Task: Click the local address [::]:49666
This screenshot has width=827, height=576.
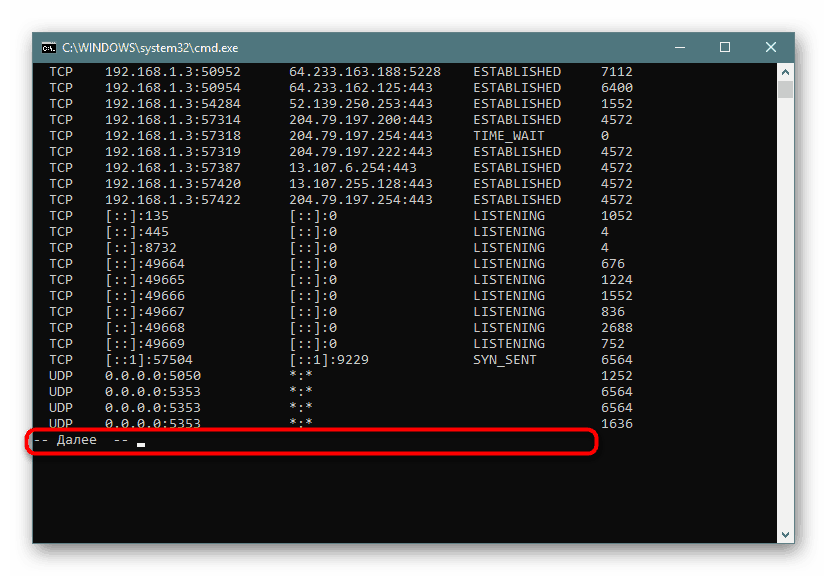Action: [145, 296]
